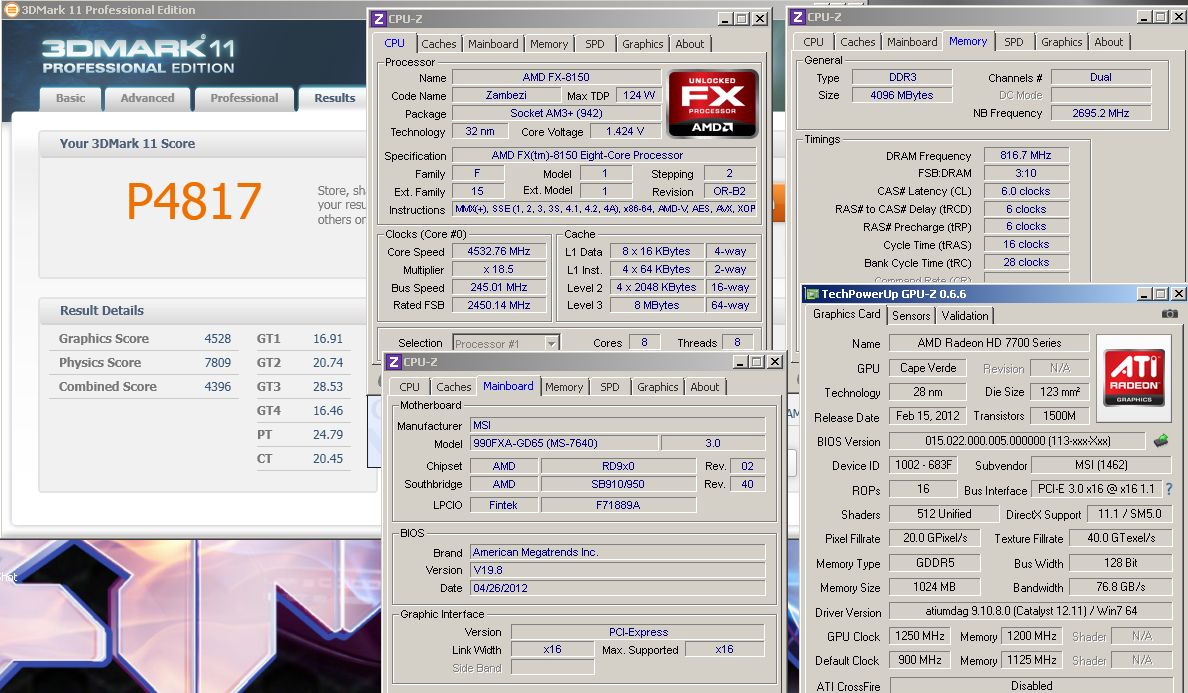Click the DRAM Frequency 816.7 MHz field
The image size is (1188, 693).
(x=1026, y=155)
